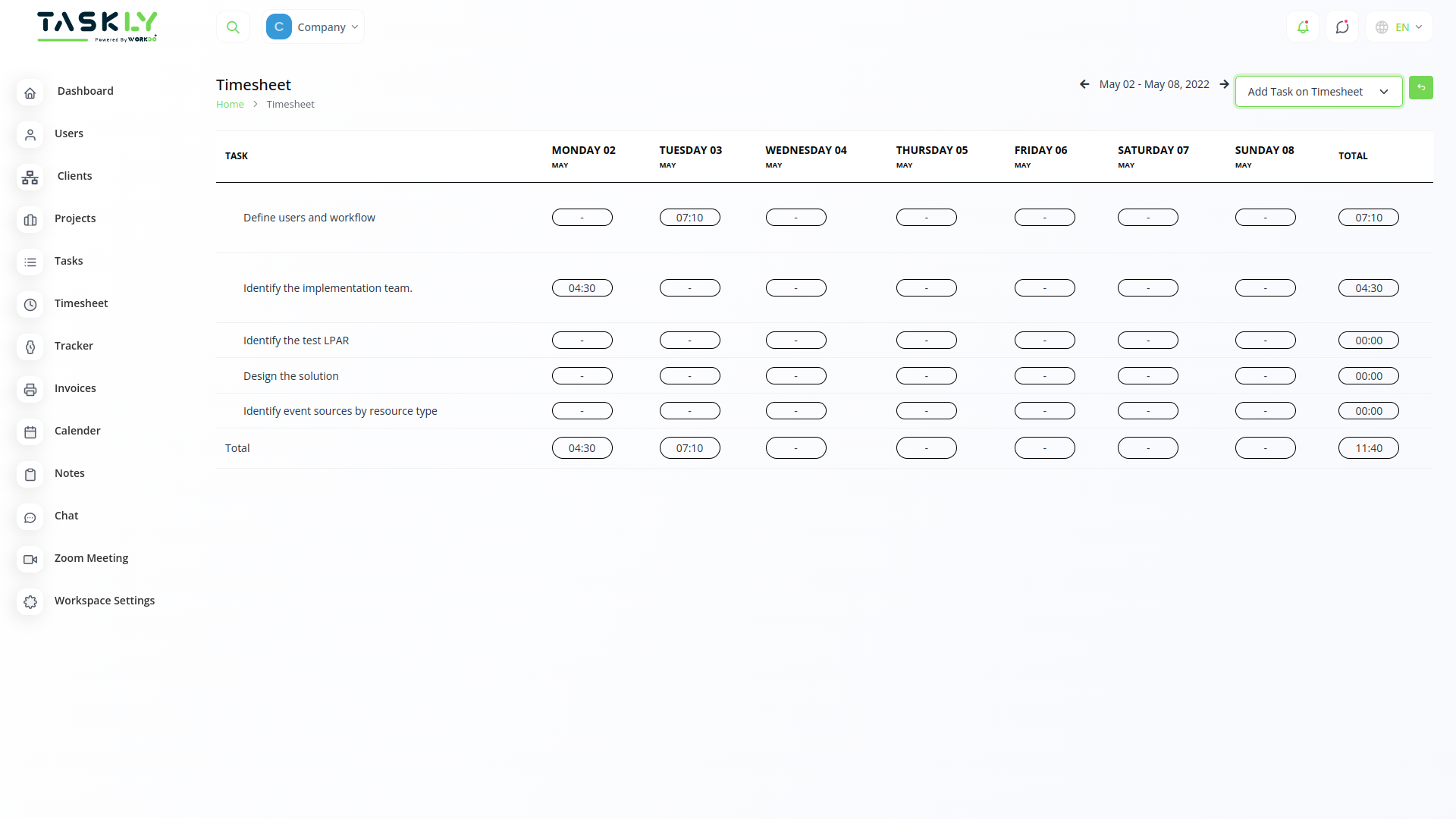Open Notes
The width and height of the screenshot is (1456, 819).
click(x=69, y=472)
